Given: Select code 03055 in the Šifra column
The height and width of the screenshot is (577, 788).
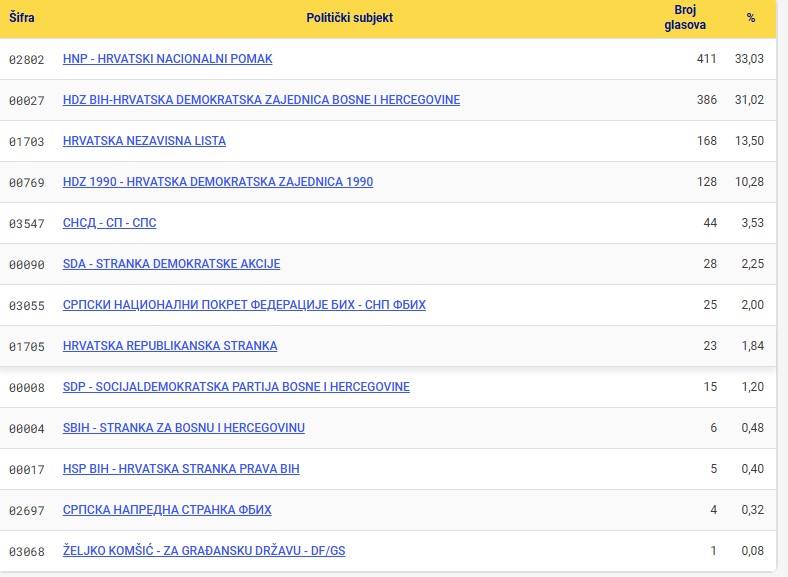Looking at the screenshot, I should [27, 305].
